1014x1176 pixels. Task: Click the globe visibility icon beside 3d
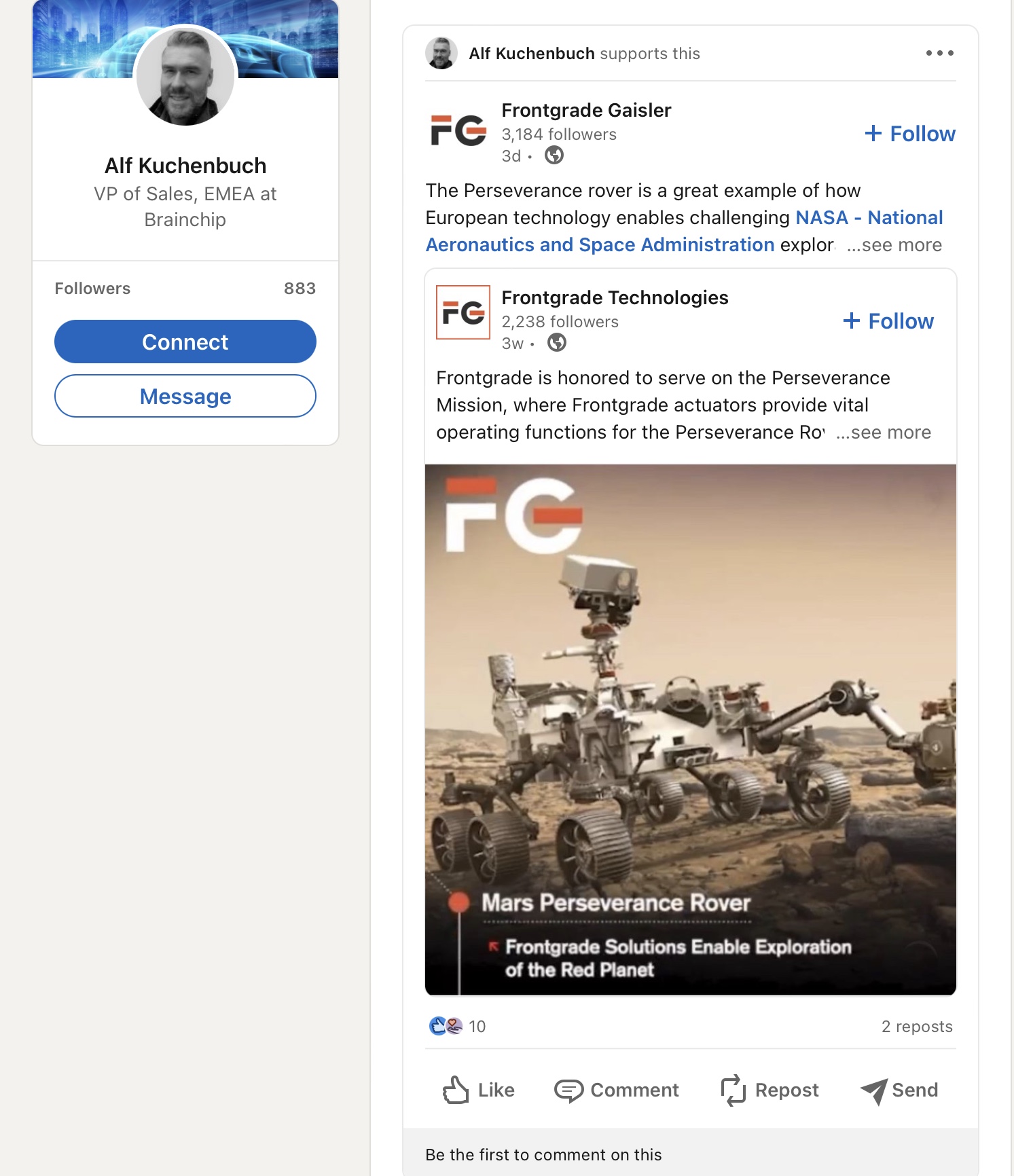[554, 155]
